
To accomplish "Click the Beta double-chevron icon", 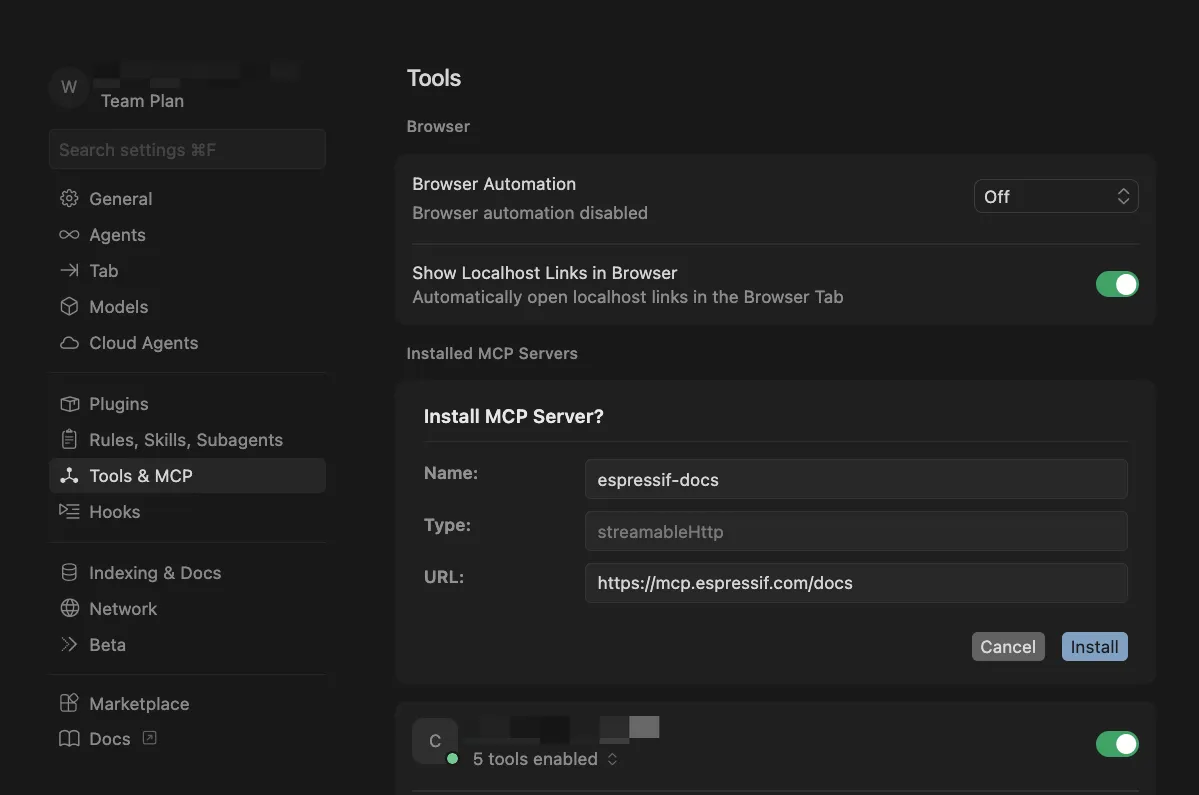I will pos(69,644).
